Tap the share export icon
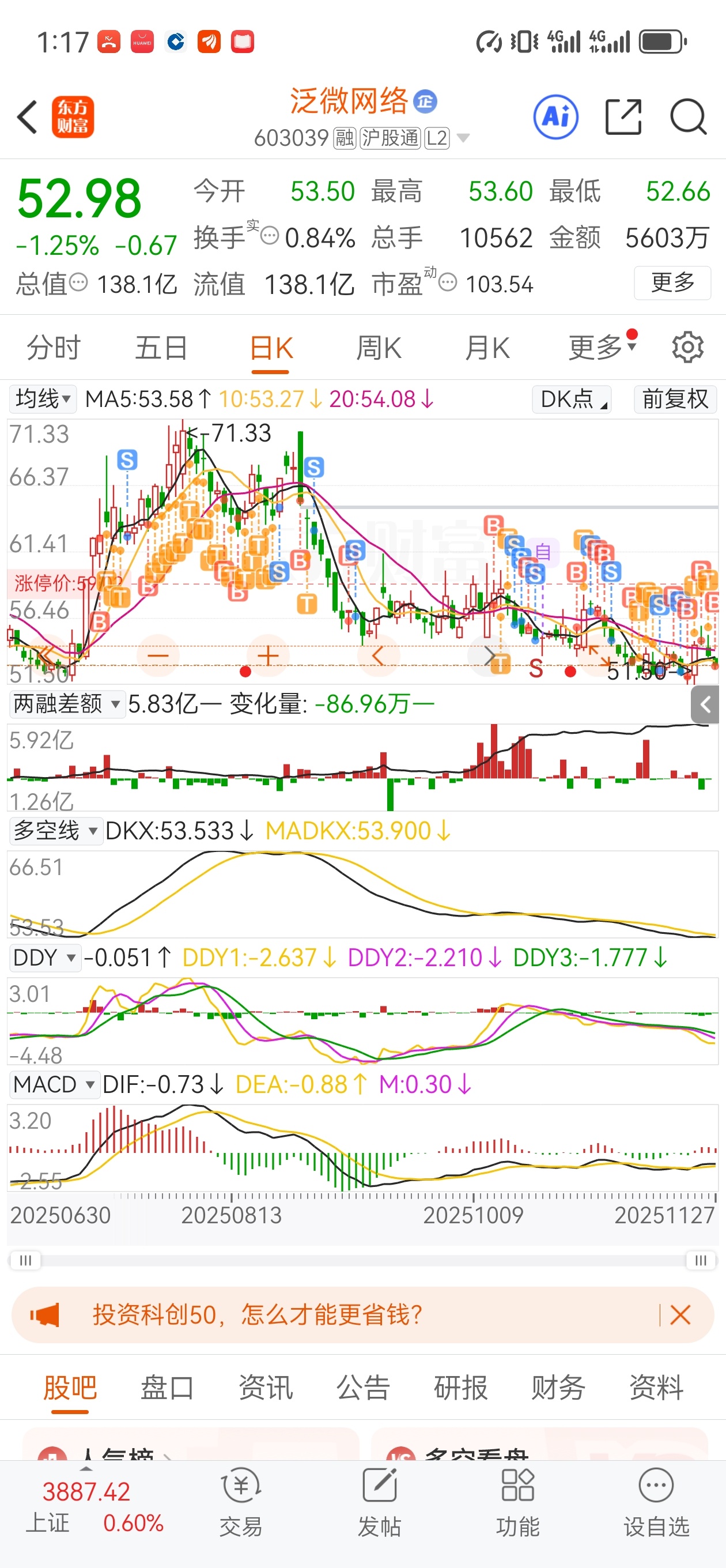 pyautogui.click(x=624, y=117)
